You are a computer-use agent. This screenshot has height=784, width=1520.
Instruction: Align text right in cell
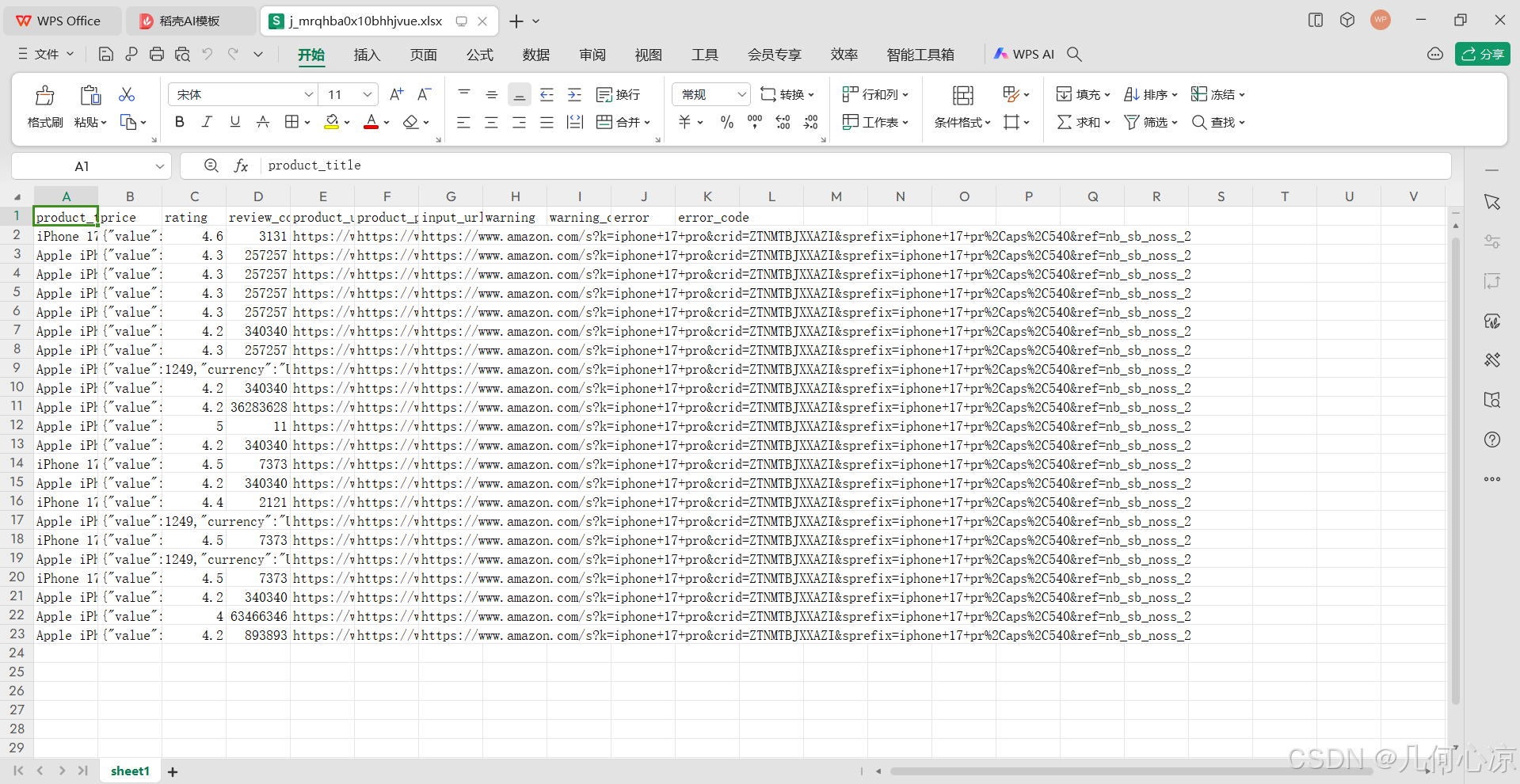click(520, 122)
